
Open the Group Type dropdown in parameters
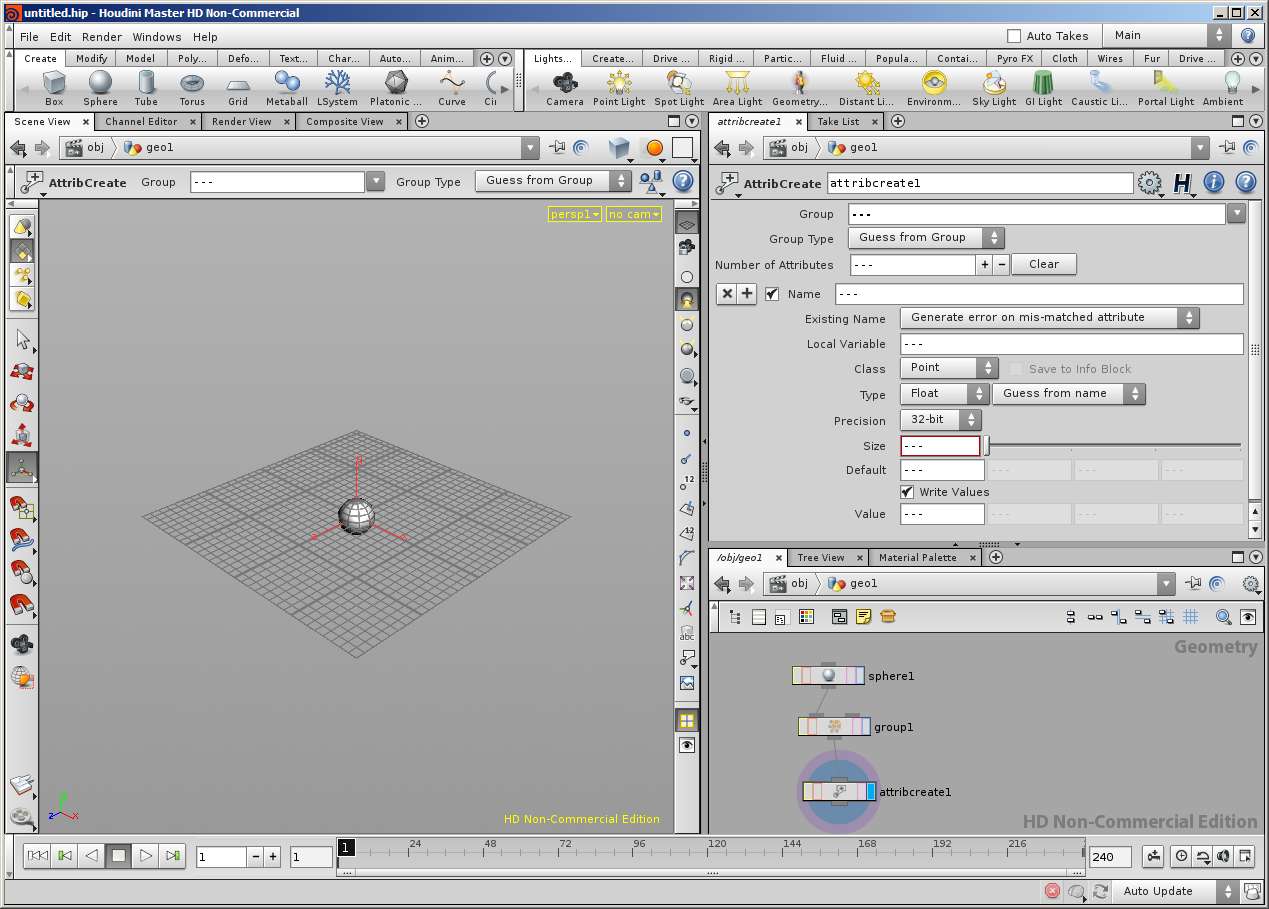click(x=926, y=238)
